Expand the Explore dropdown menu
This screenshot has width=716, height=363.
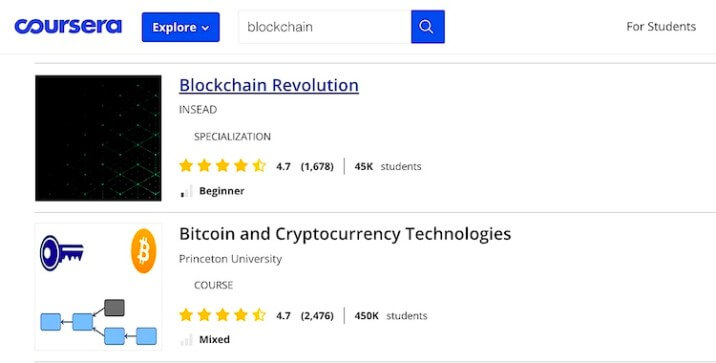(180, 27)
